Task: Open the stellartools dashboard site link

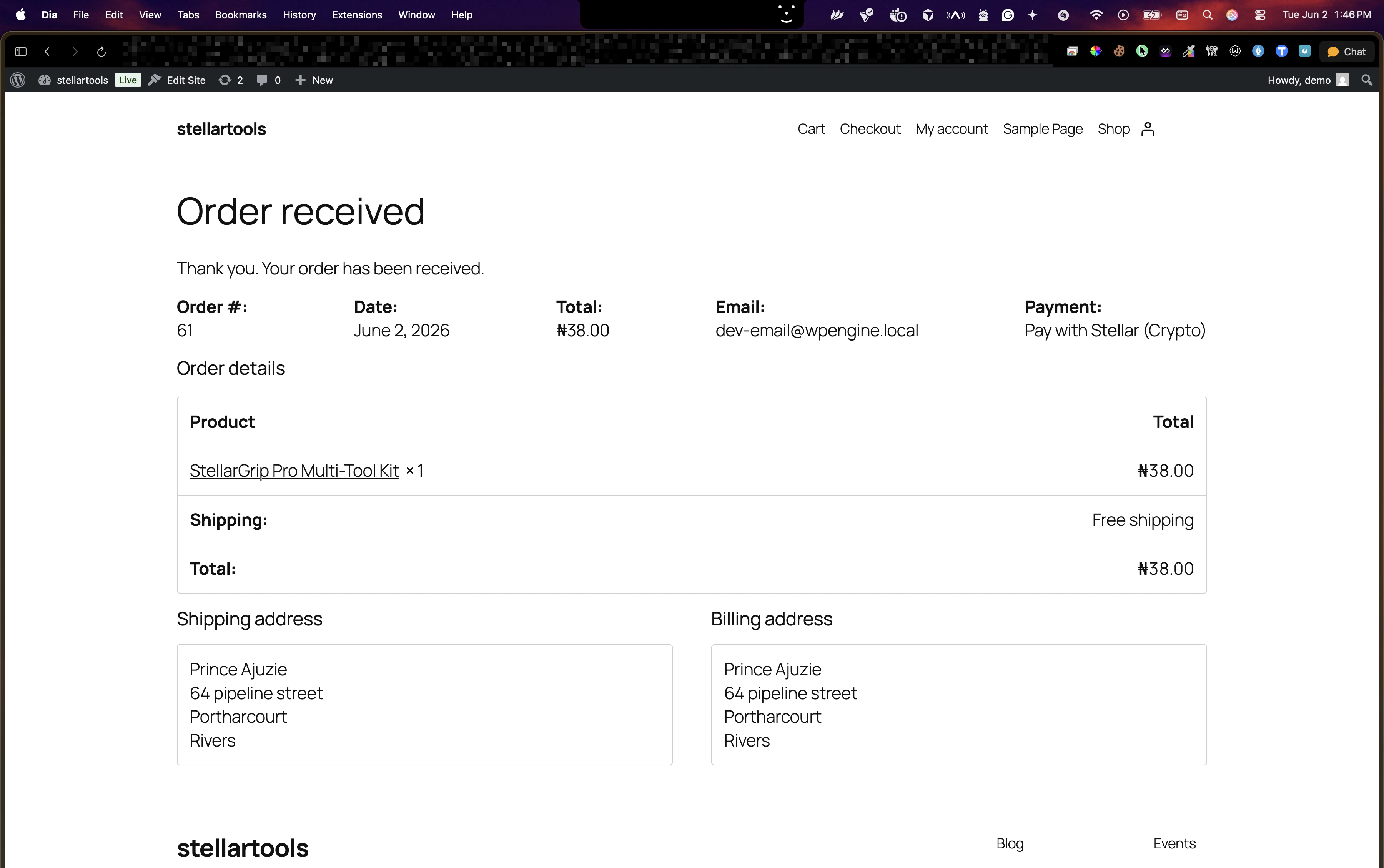Action: pyautogui.click(x=73, y=80)
